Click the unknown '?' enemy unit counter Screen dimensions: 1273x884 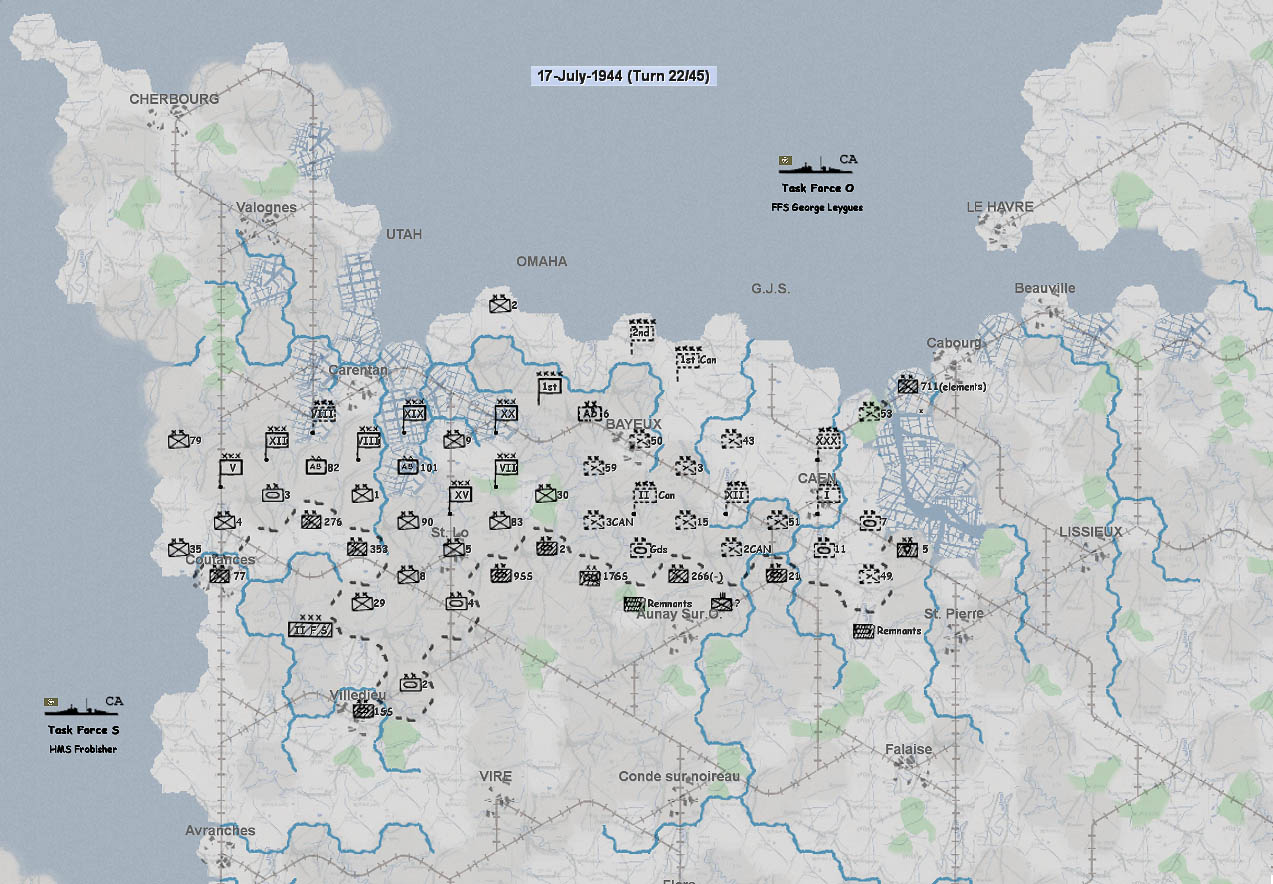click(x=722, y=603)
